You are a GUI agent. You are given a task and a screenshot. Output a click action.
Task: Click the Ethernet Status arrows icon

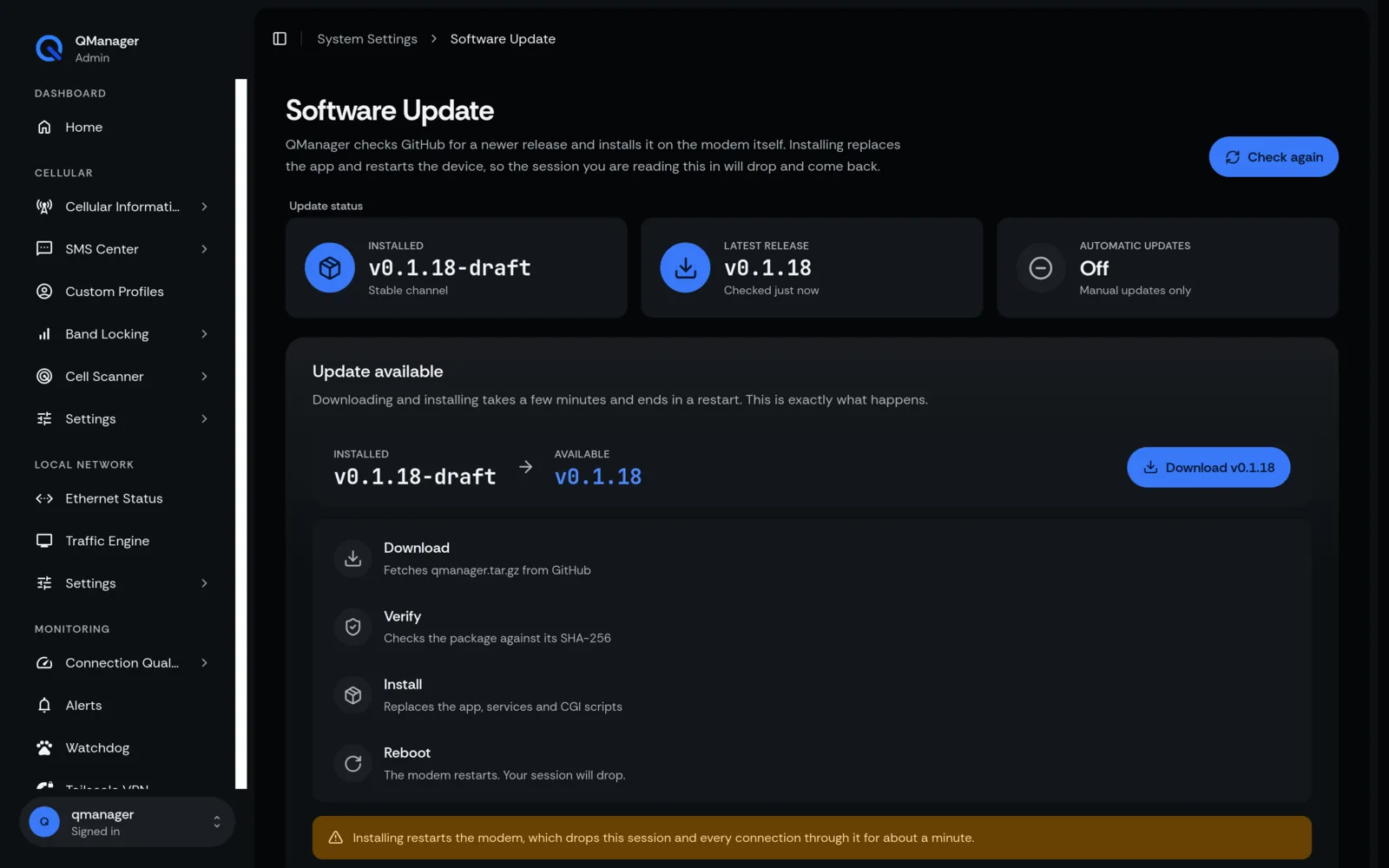click(44, 499)
